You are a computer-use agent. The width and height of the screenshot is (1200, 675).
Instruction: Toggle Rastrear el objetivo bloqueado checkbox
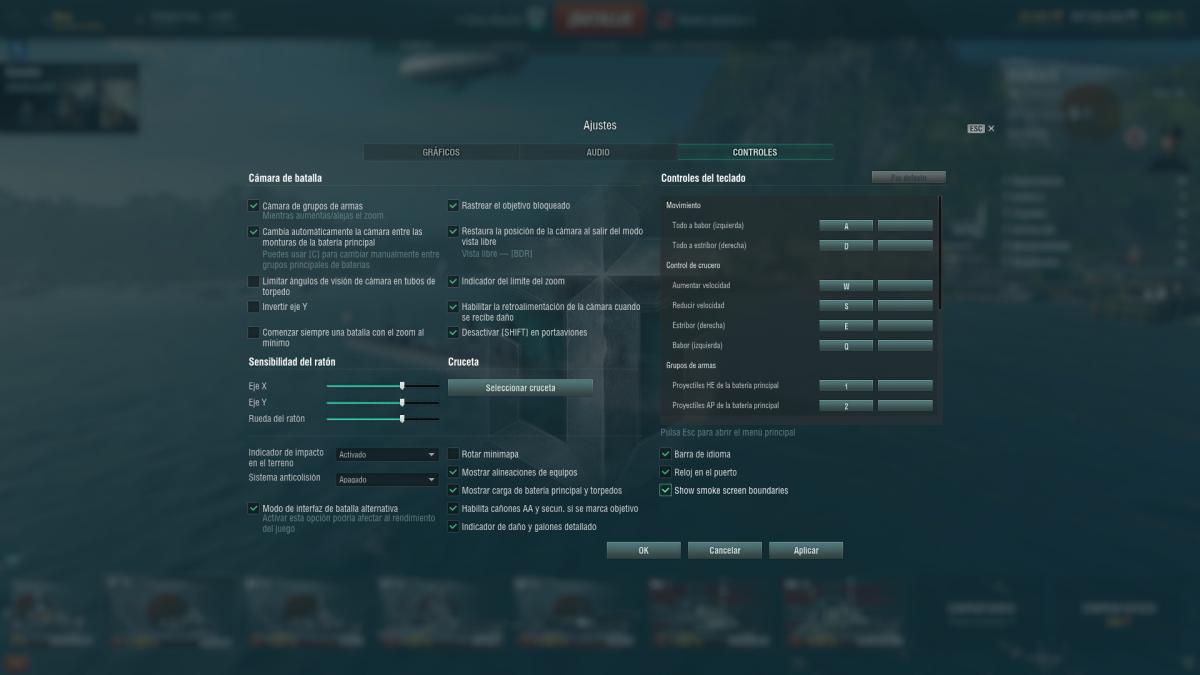(454, 206)
